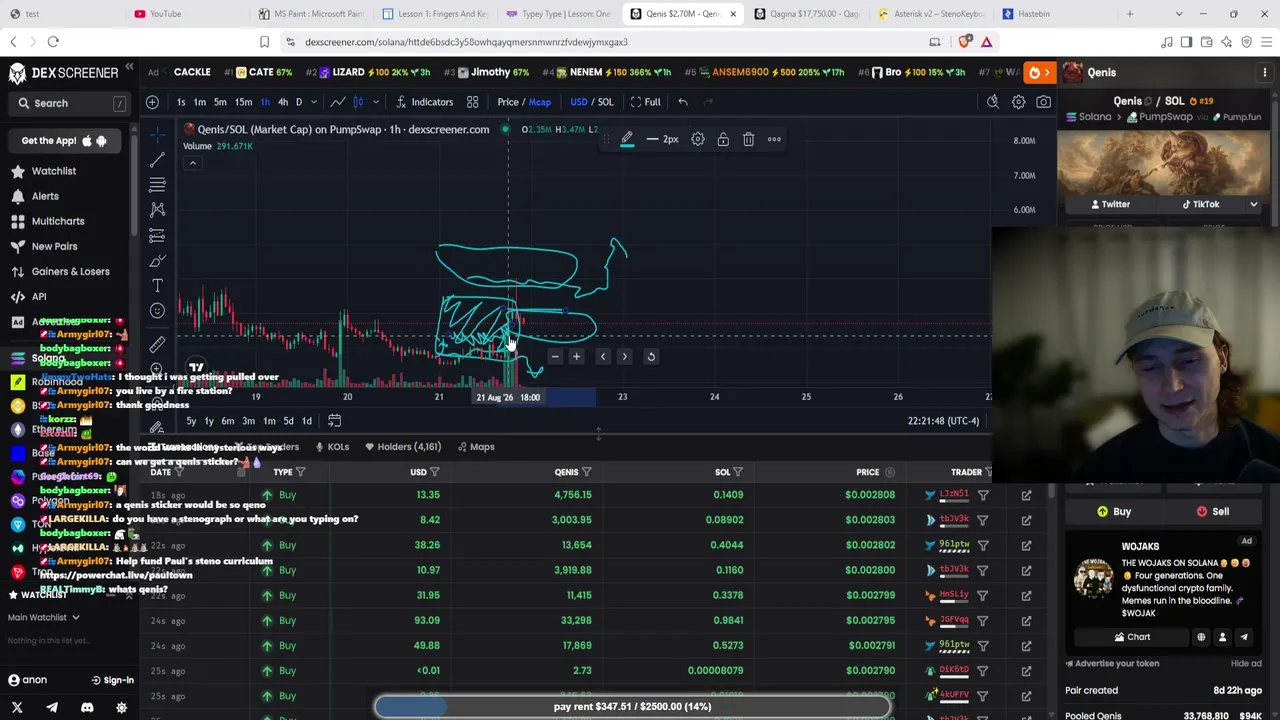The width and height of the screenshot is (1280, 720).
Task: Toggle Full screen chart mode
Action: point(645,102)
